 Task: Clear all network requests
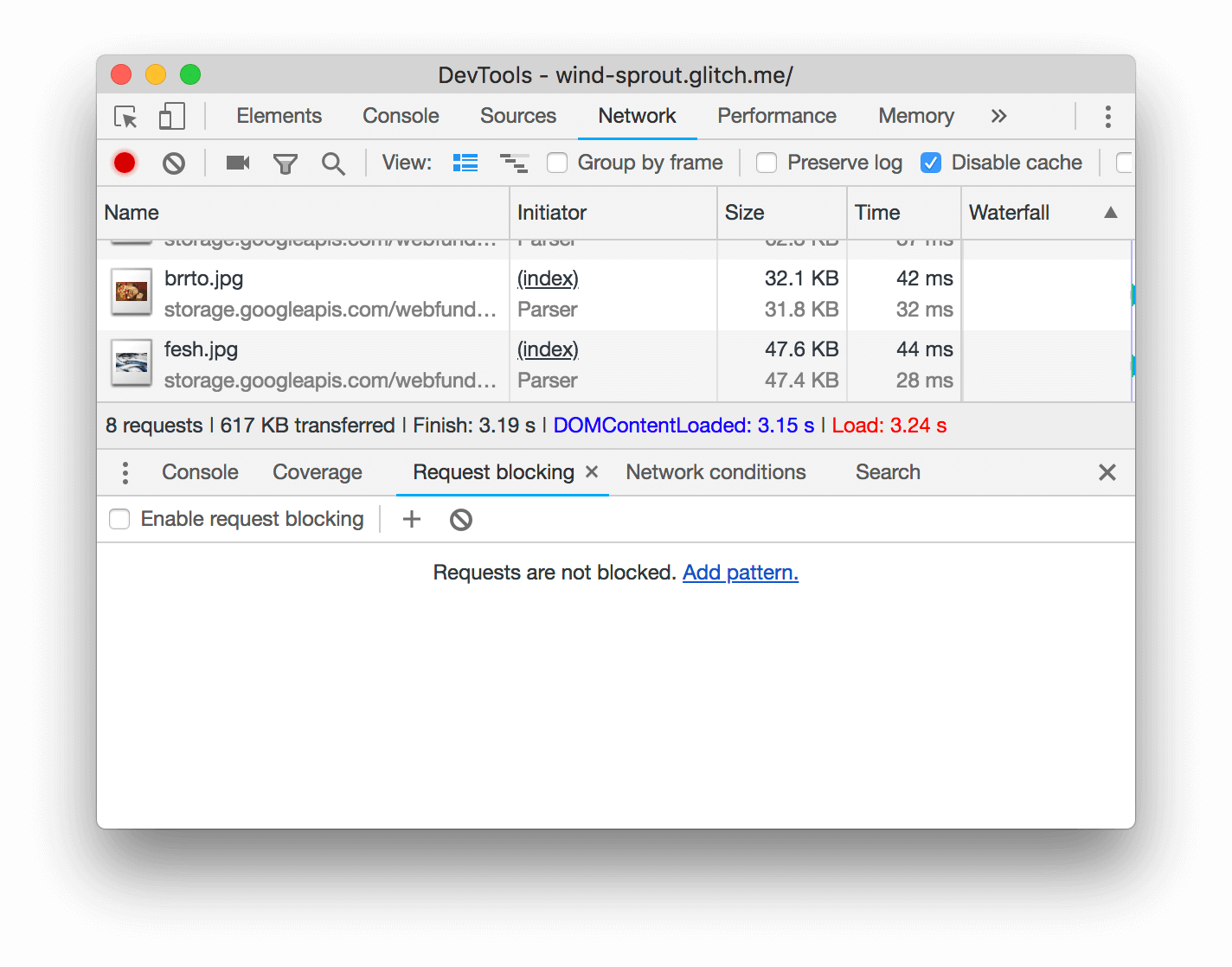pos(173,163)
